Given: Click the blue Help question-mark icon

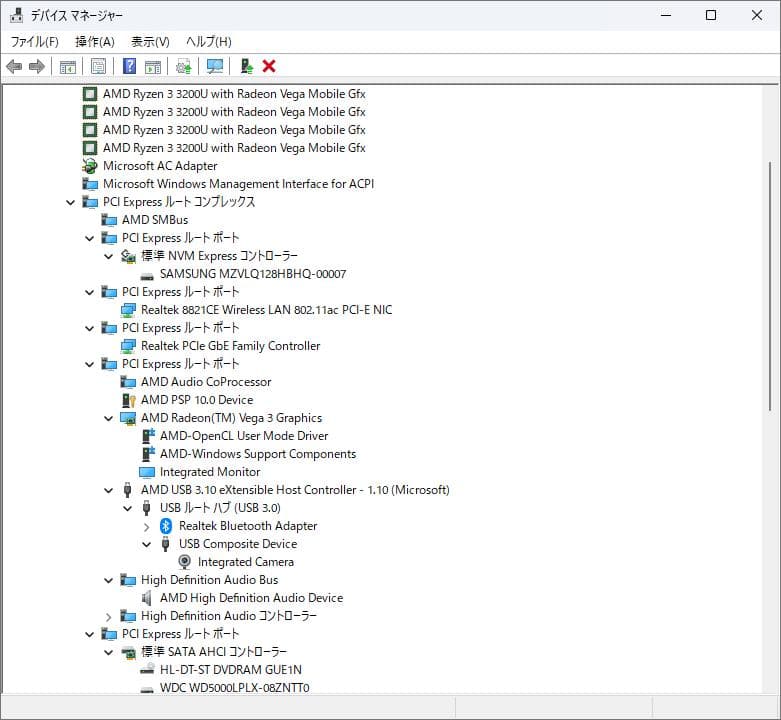Looking at the screenshot, I should pyautogui.click(x=129, y=66).
